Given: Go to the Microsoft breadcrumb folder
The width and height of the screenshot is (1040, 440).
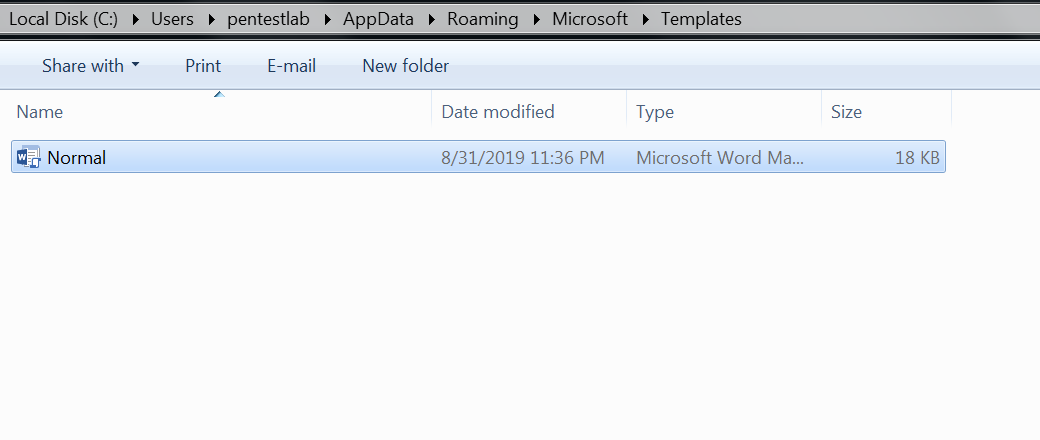Looking at the screenshot, I should [590, 18].
